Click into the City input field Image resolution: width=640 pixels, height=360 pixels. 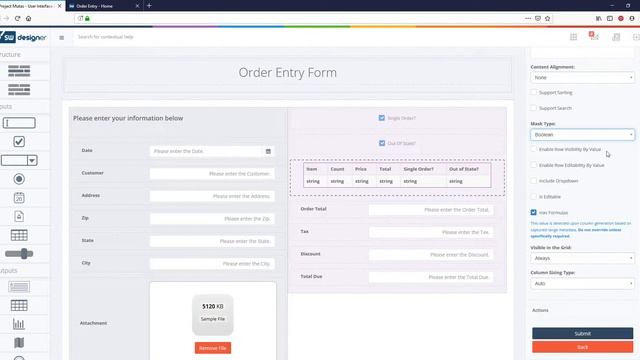[212, 264]
